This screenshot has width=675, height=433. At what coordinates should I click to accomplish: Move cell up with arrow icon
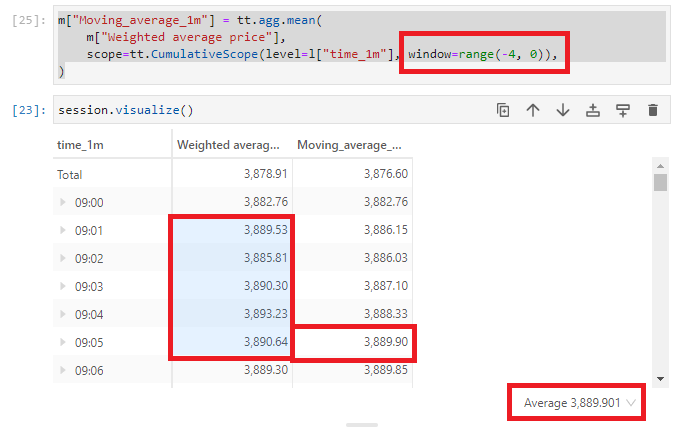pyautogui.click(x=533, y=110)
